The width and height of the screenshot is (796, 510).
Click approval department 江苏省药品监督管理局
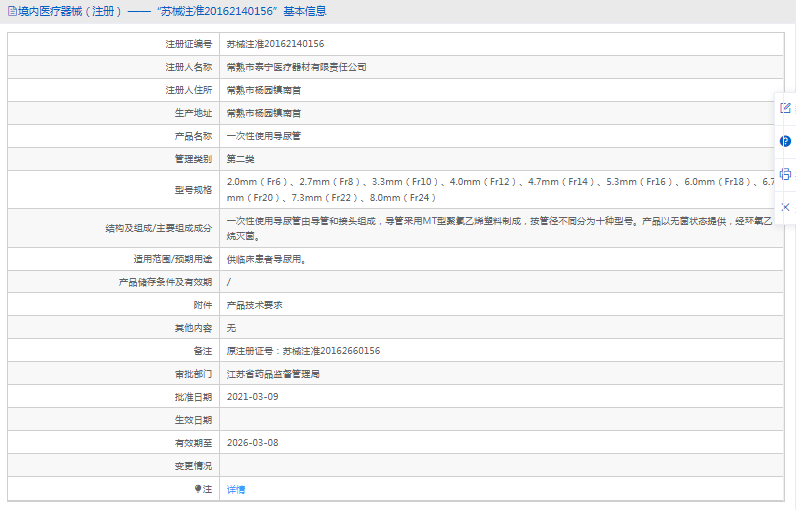click(273, 374)
